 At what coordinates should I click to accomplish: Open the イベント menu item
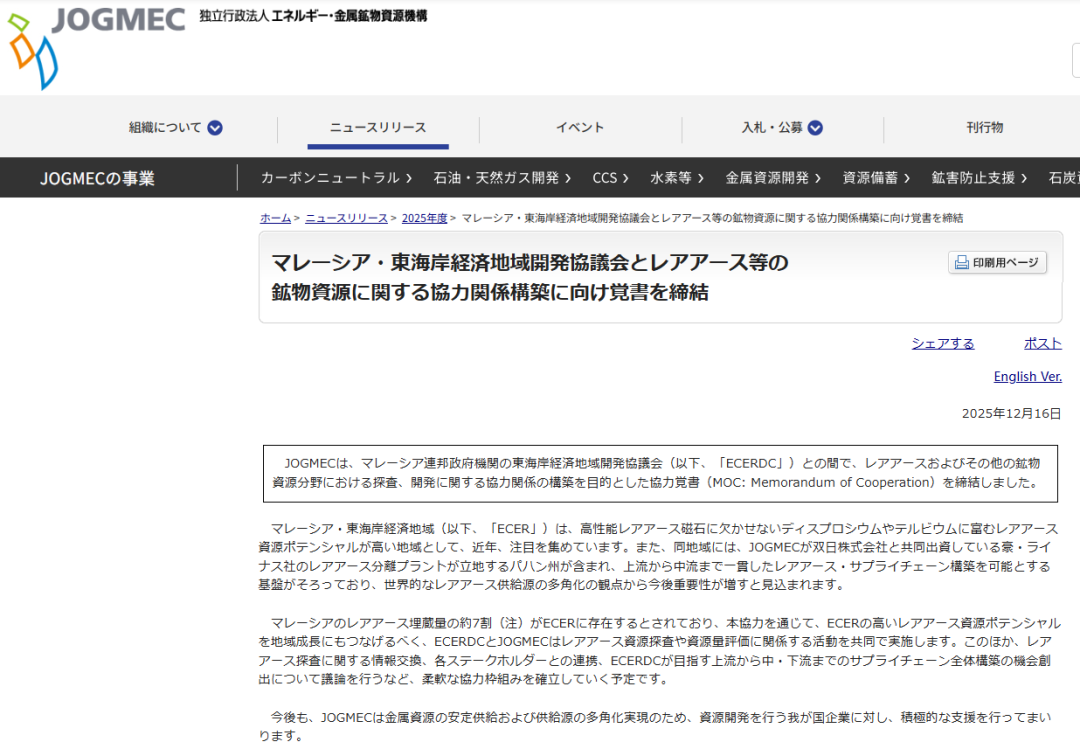(580, 128)
